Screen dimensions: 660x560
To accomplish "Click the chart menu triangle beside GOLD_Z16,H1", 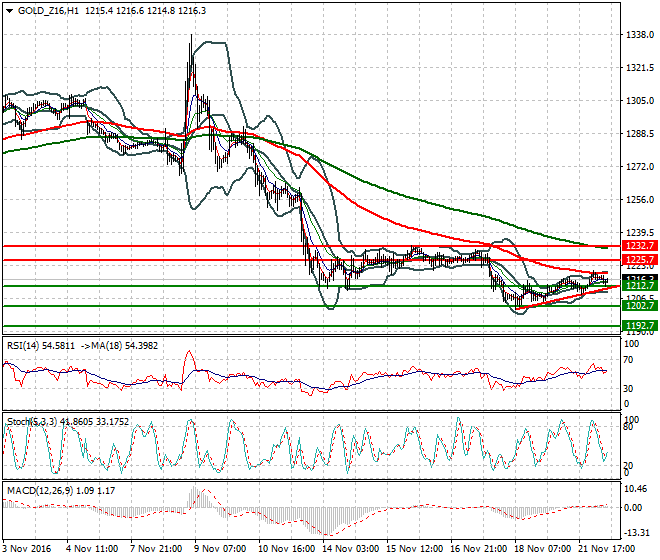I will point(10,11).
